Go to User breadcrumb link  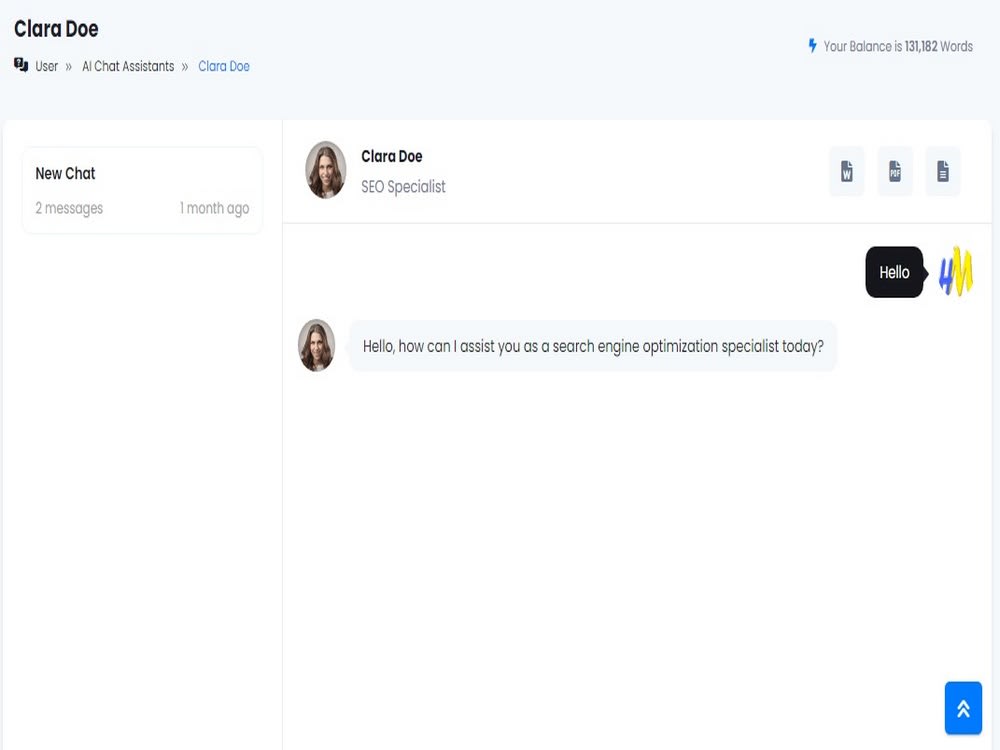coord(47,66)
